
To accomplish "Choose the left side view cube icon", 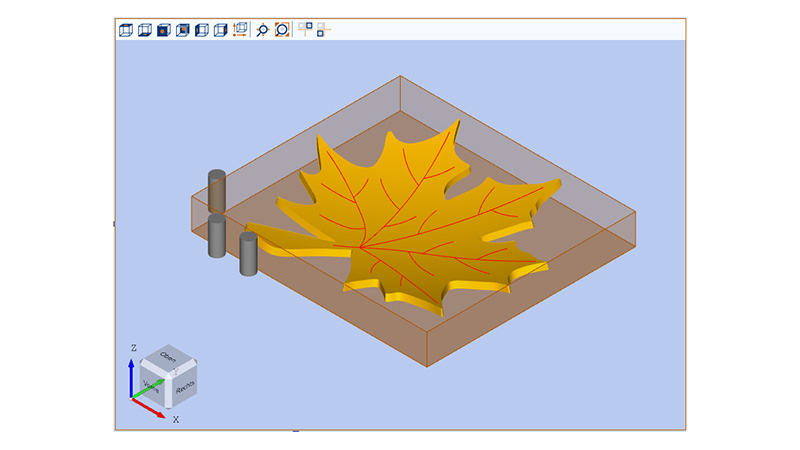I will [202, 30].
